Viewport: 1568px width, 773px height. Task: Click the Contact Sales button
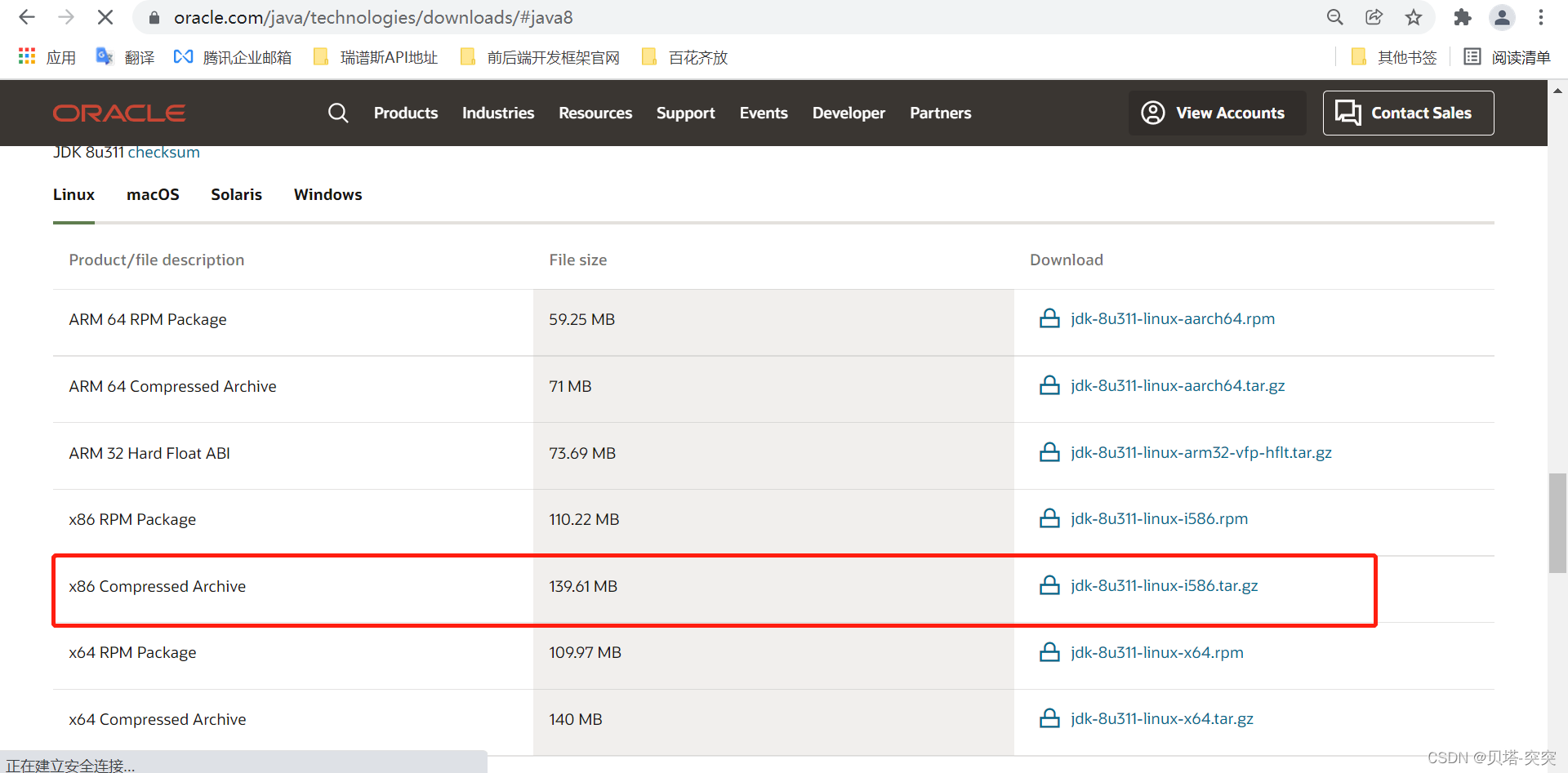[1409, 113]
